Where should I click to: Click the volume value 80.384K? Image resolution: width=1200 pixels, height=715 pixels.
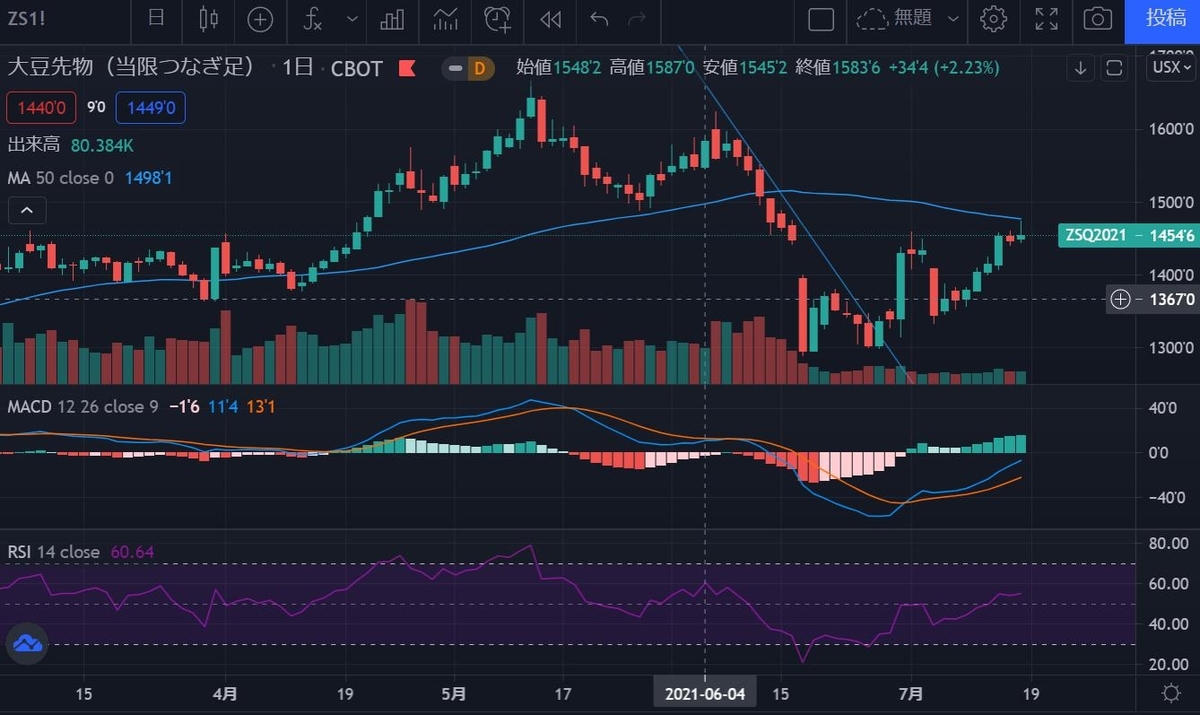102,145
